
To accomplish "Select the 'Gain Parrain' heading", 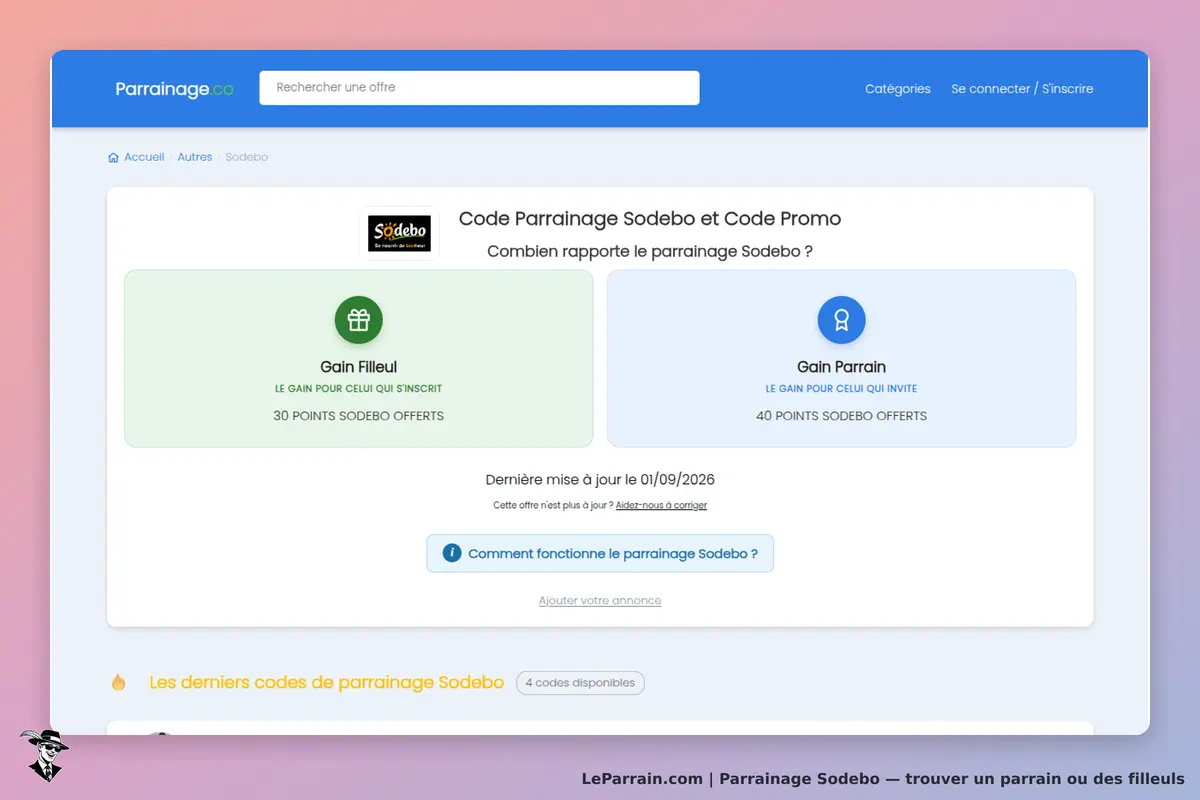I will [841, 367].
